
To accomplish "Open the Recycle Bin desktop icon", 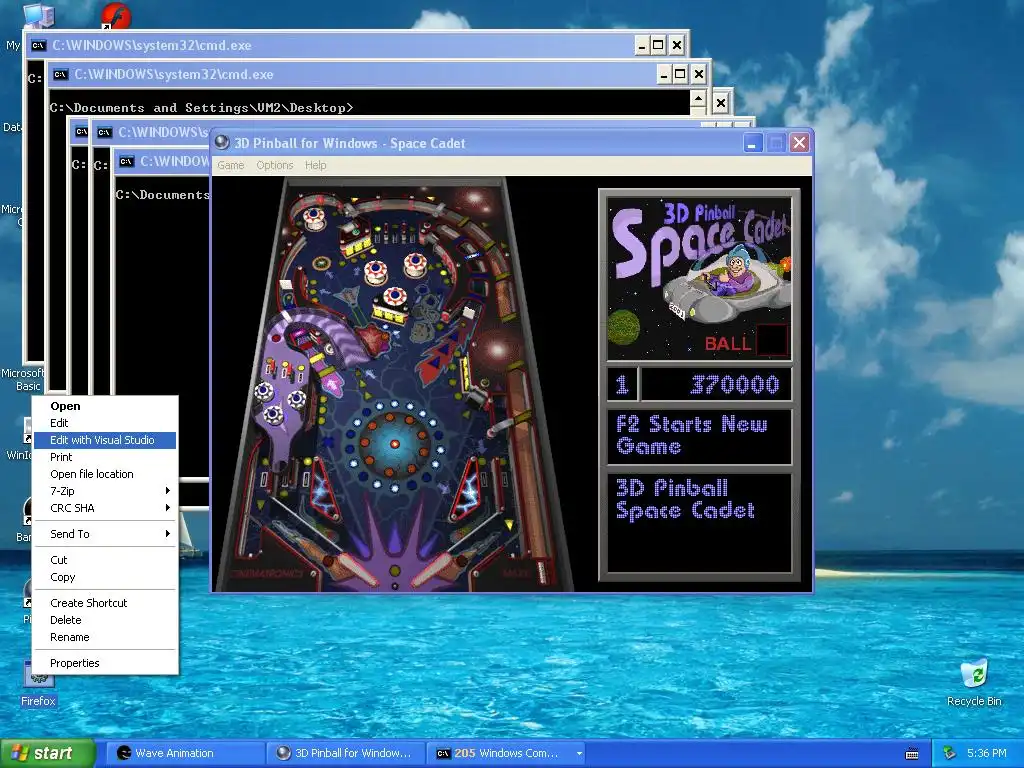I will coord(974,682).
